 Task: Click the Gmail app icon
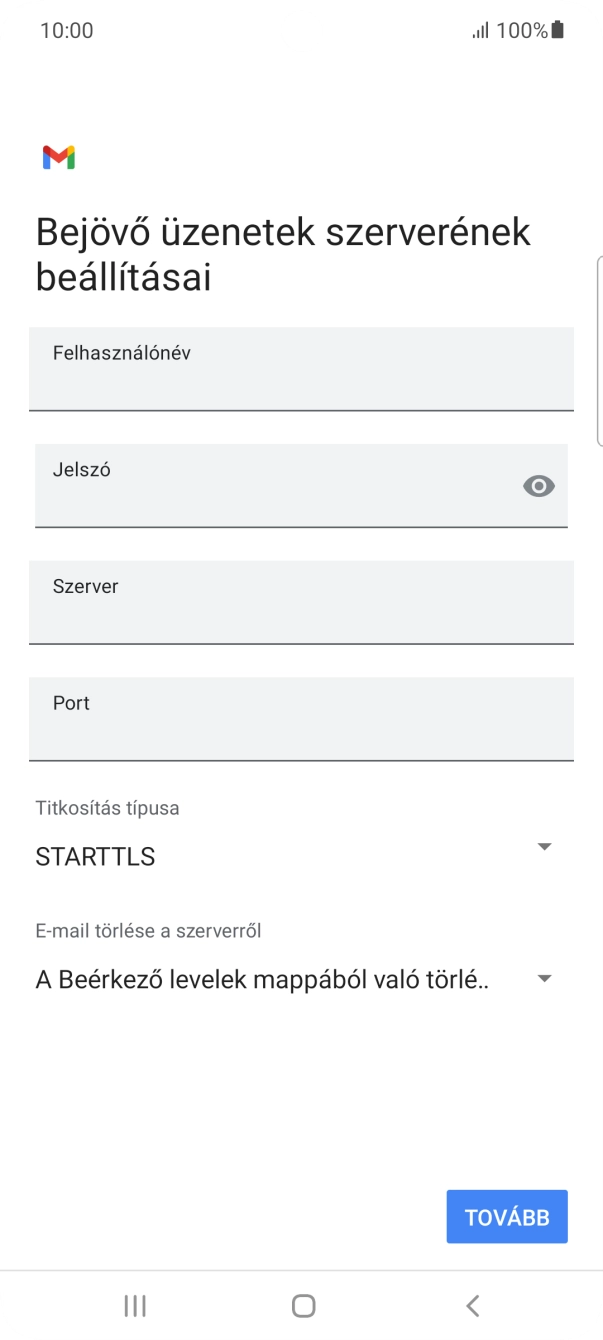pos(60,157)
